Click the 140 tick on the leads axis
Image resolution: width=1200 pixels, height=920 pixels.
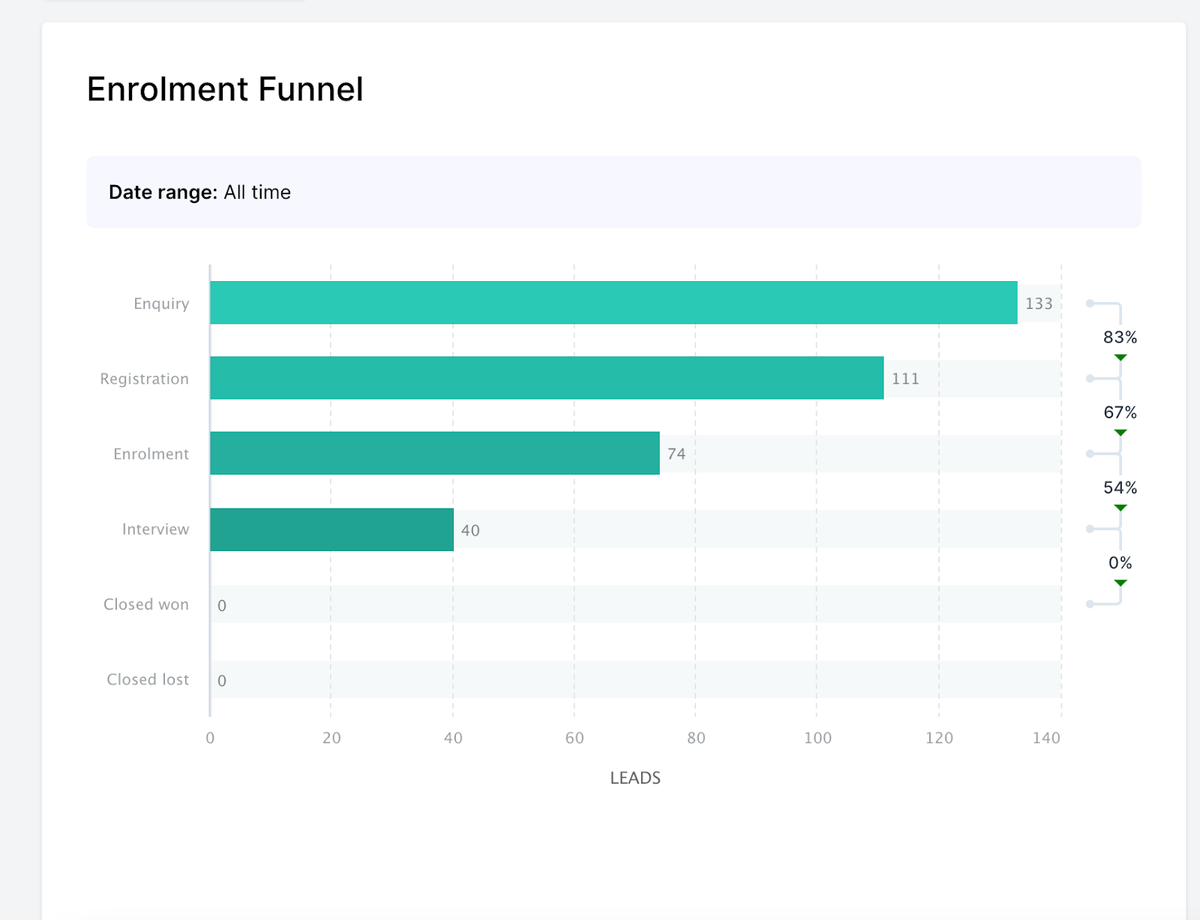[x=1047, y=738]
